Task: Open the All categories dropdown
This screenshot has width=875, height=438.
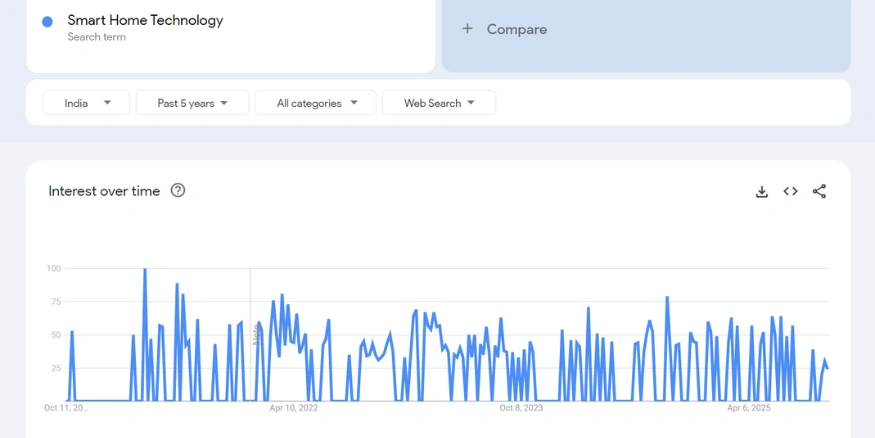Action: 316,103
